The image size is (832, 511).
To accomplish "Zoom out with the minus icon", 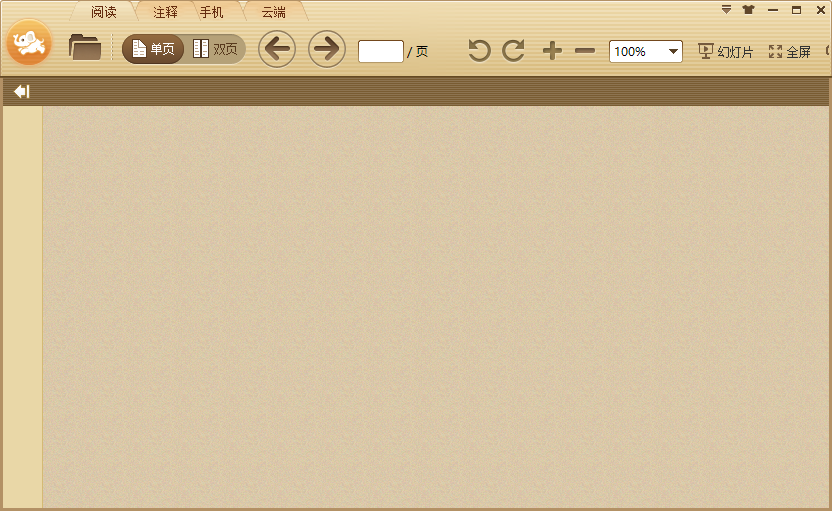I will (x=585, y=51).
